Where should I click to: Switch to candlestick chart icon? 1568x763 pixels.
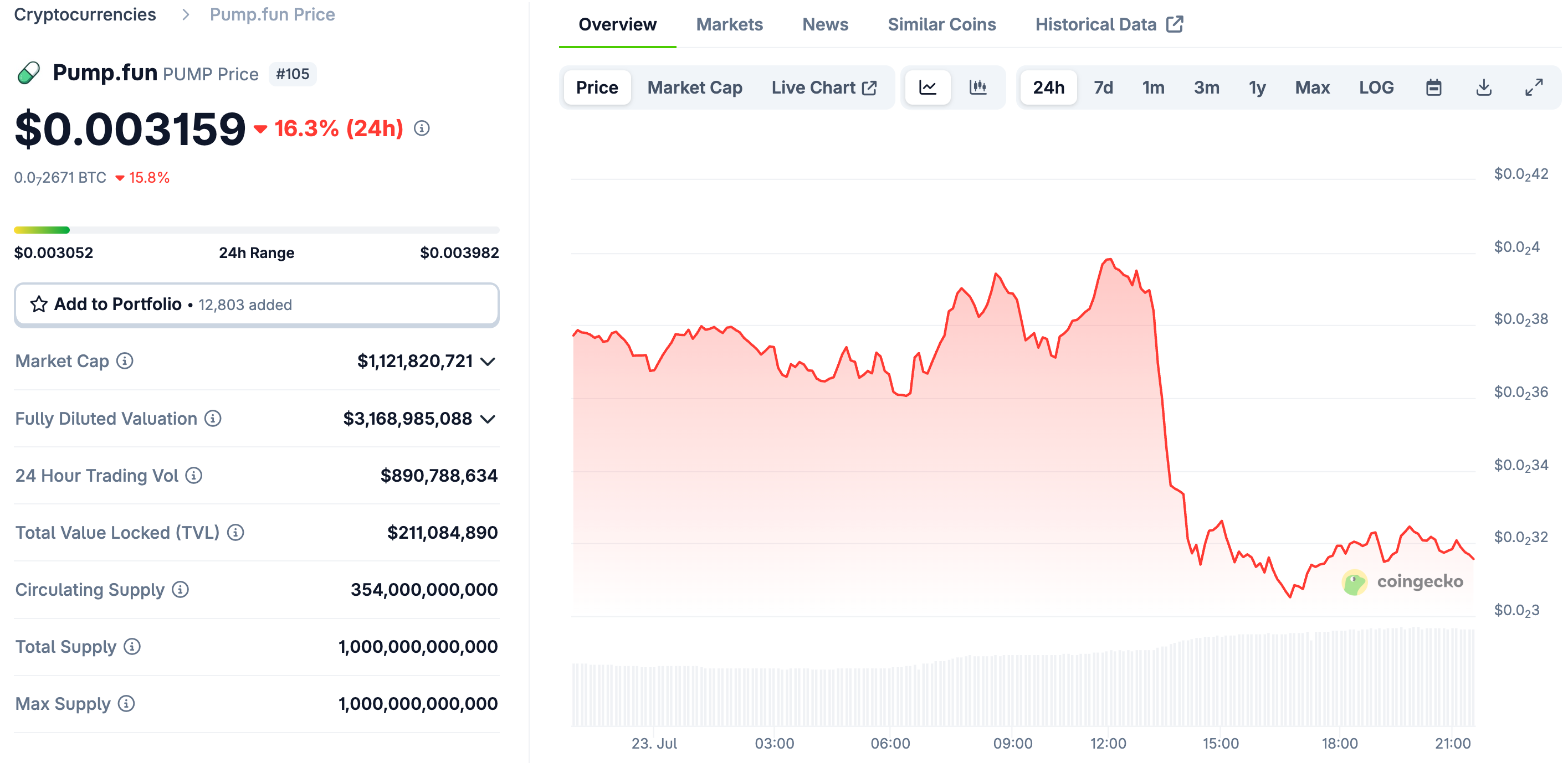point(977,87)
